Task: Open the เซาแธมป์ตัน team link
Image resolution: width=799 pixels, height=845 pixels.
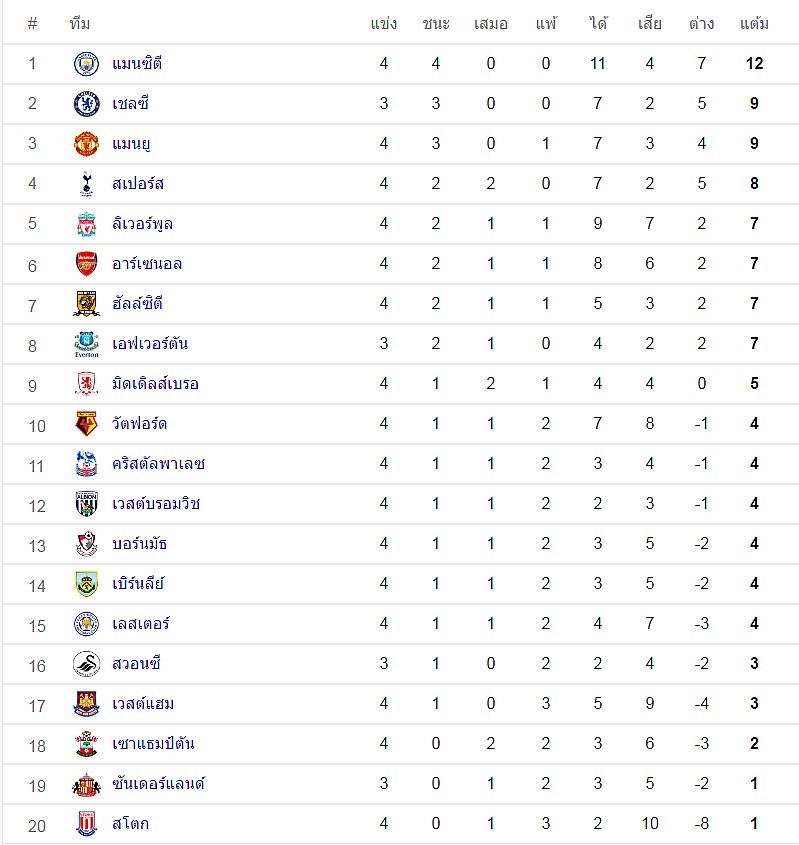Action: pyautogui.click(x=153, y=744)
